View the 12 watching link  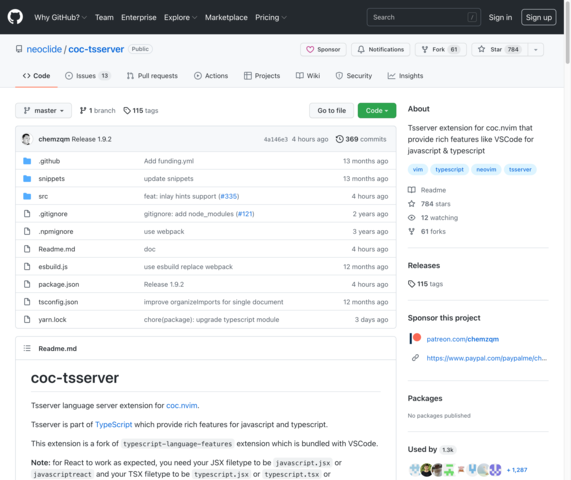point(433,217)
